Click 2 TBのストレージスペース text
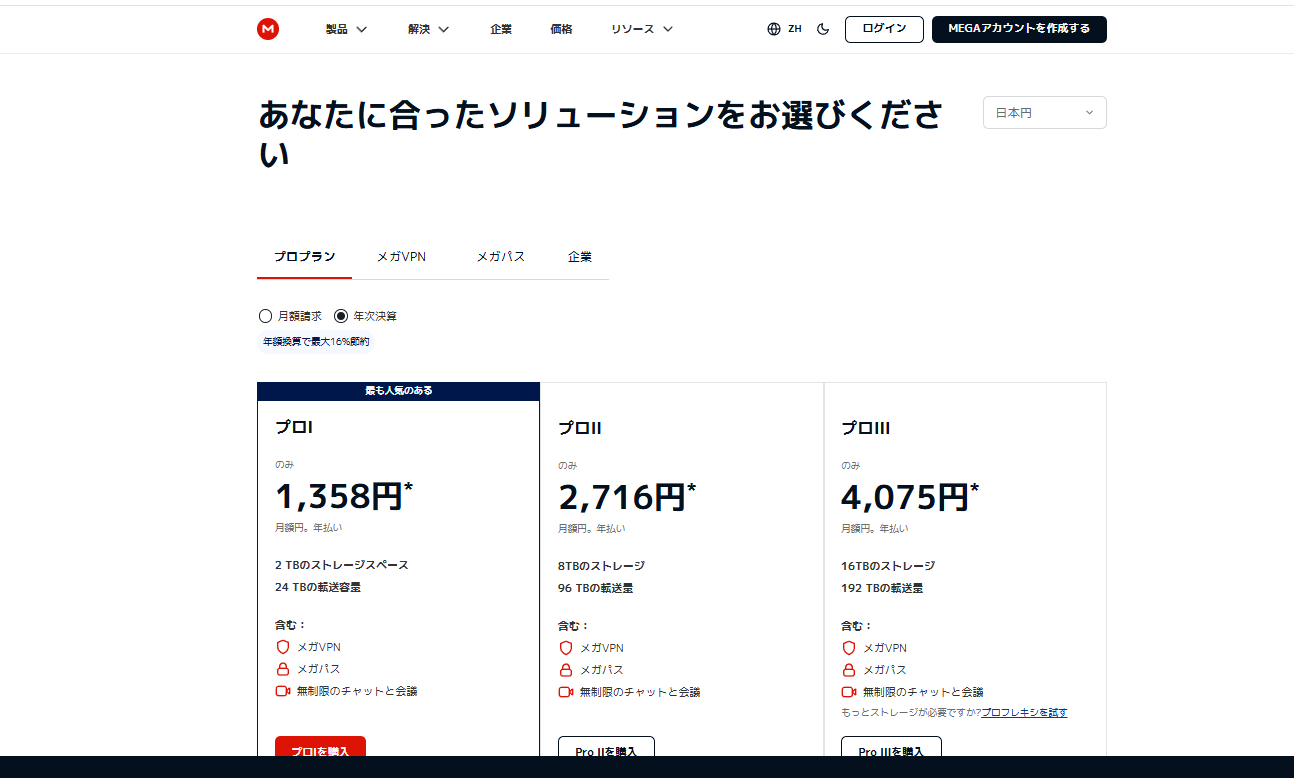Viewport: 1294px width, 778px height. click(342, 565)
